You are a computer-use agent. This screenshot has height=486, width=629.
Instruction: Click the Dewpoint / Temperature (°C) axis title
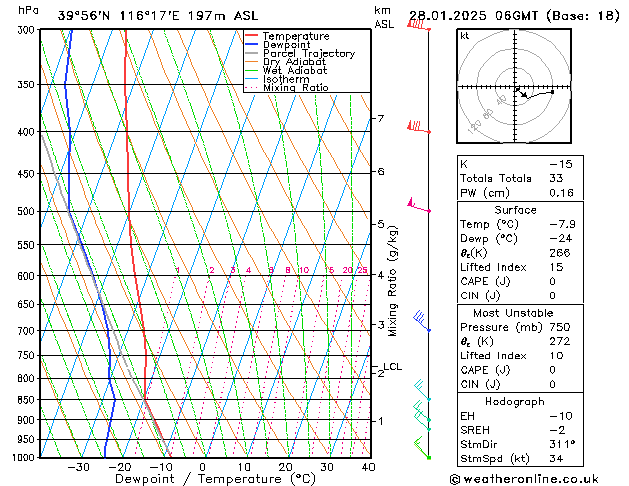tap(215, 479)
